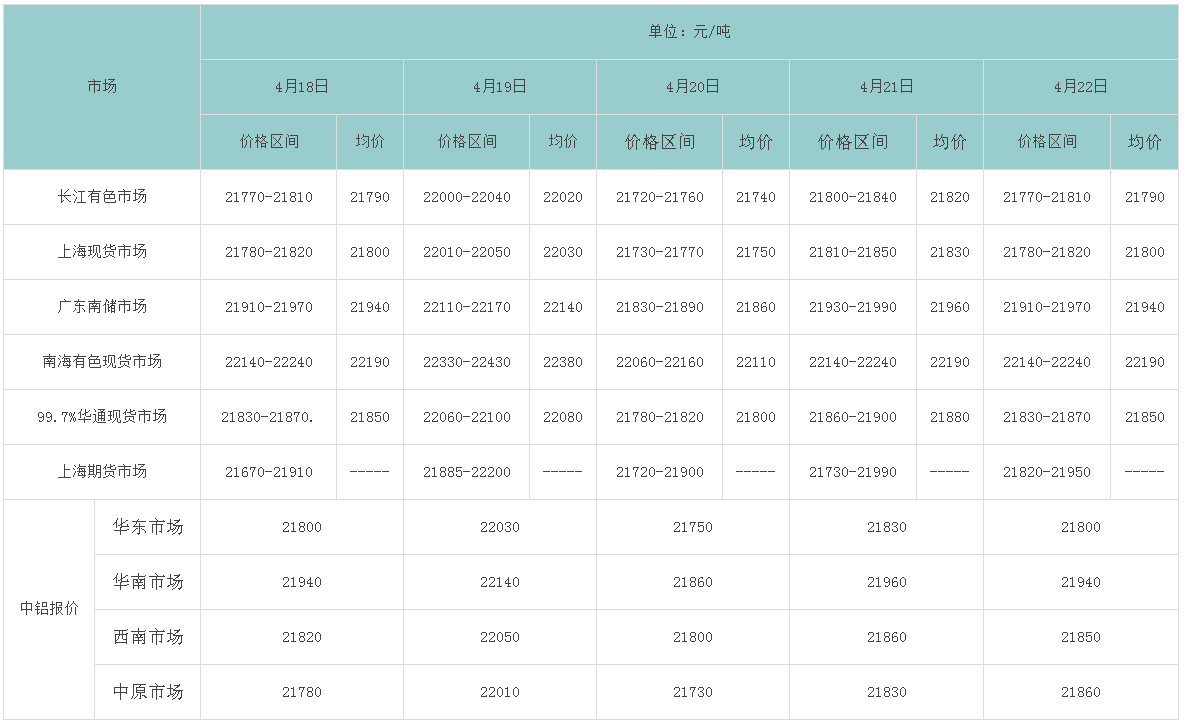Select the 4月18日 date header
Viewport: 1188px width, 725px height.
click(x=302, y=87)
